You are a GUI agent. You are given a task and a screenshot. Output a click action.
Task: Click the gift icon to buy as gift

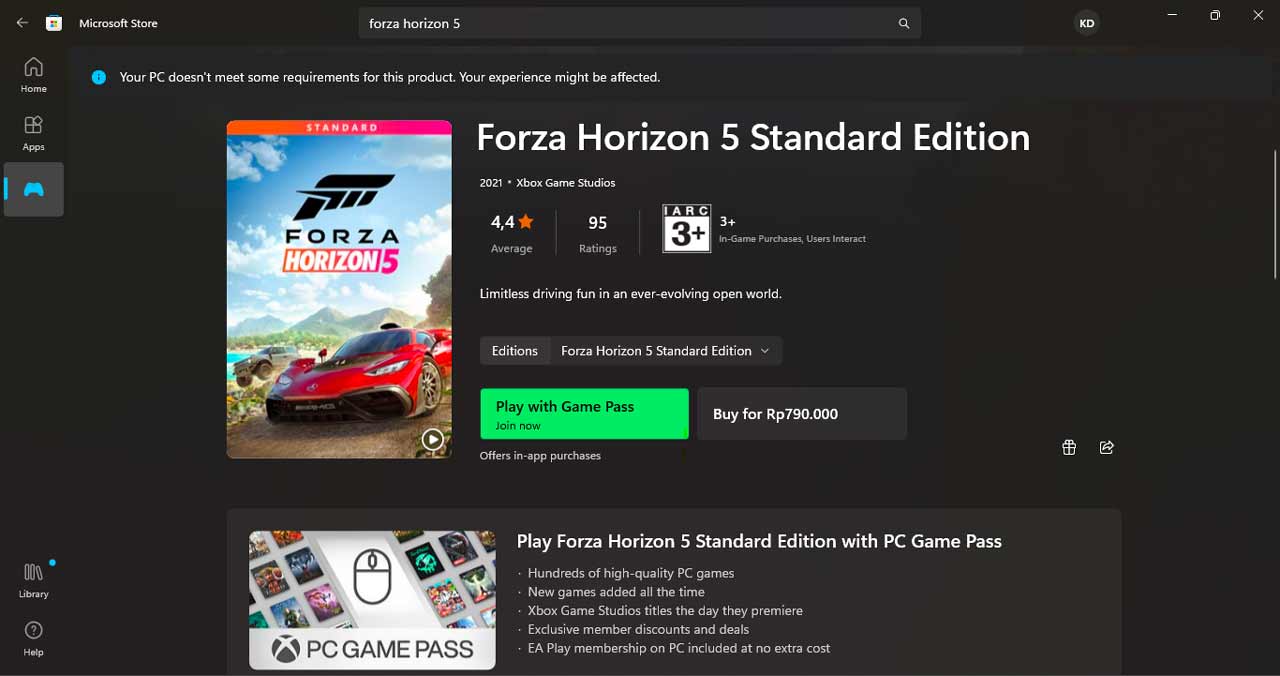(1069, 447)
